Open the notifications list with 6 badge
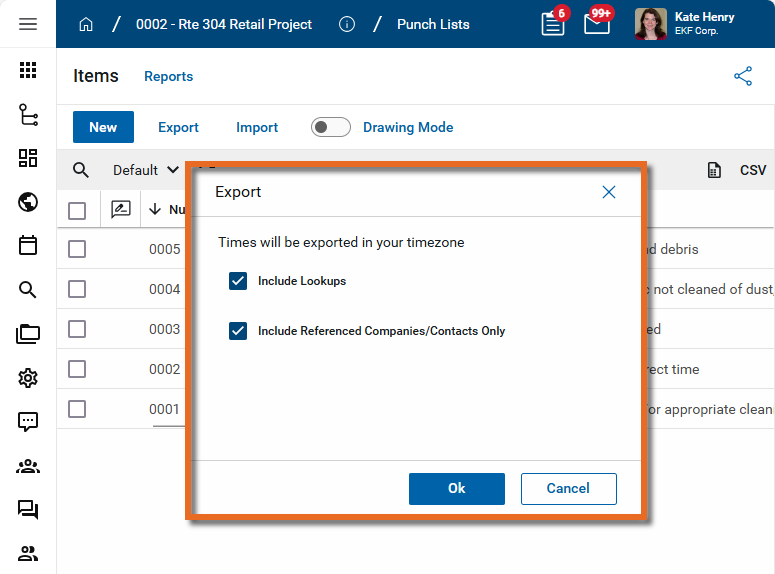The height and width of the screenshot is (574, 775). tap(553, 24)
